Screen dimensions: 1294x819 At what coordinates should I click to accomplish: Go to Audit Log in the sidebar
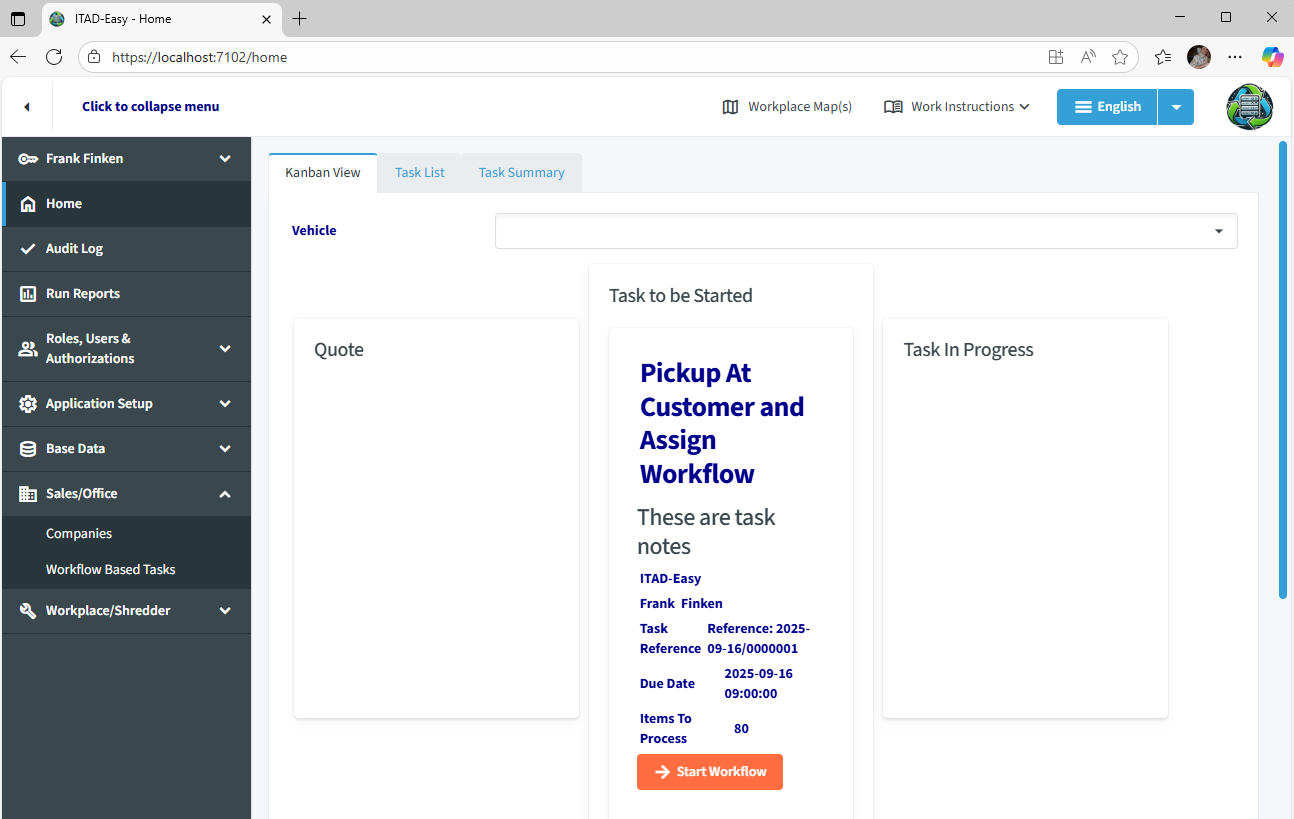[126, 249]
